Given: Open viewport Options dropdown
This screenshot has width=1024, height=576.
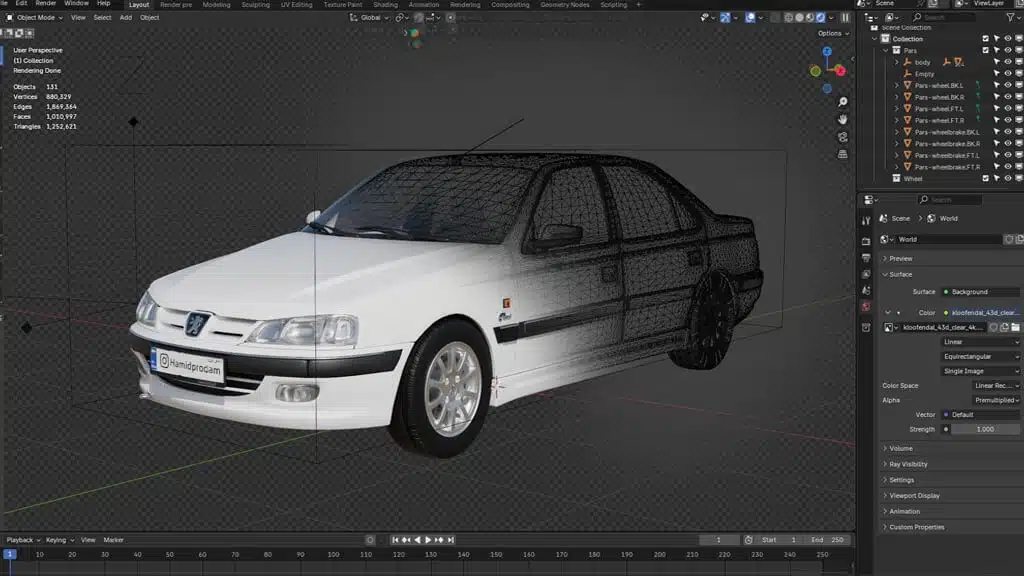Looking at the screenshot, I should [x=833, y=33].
